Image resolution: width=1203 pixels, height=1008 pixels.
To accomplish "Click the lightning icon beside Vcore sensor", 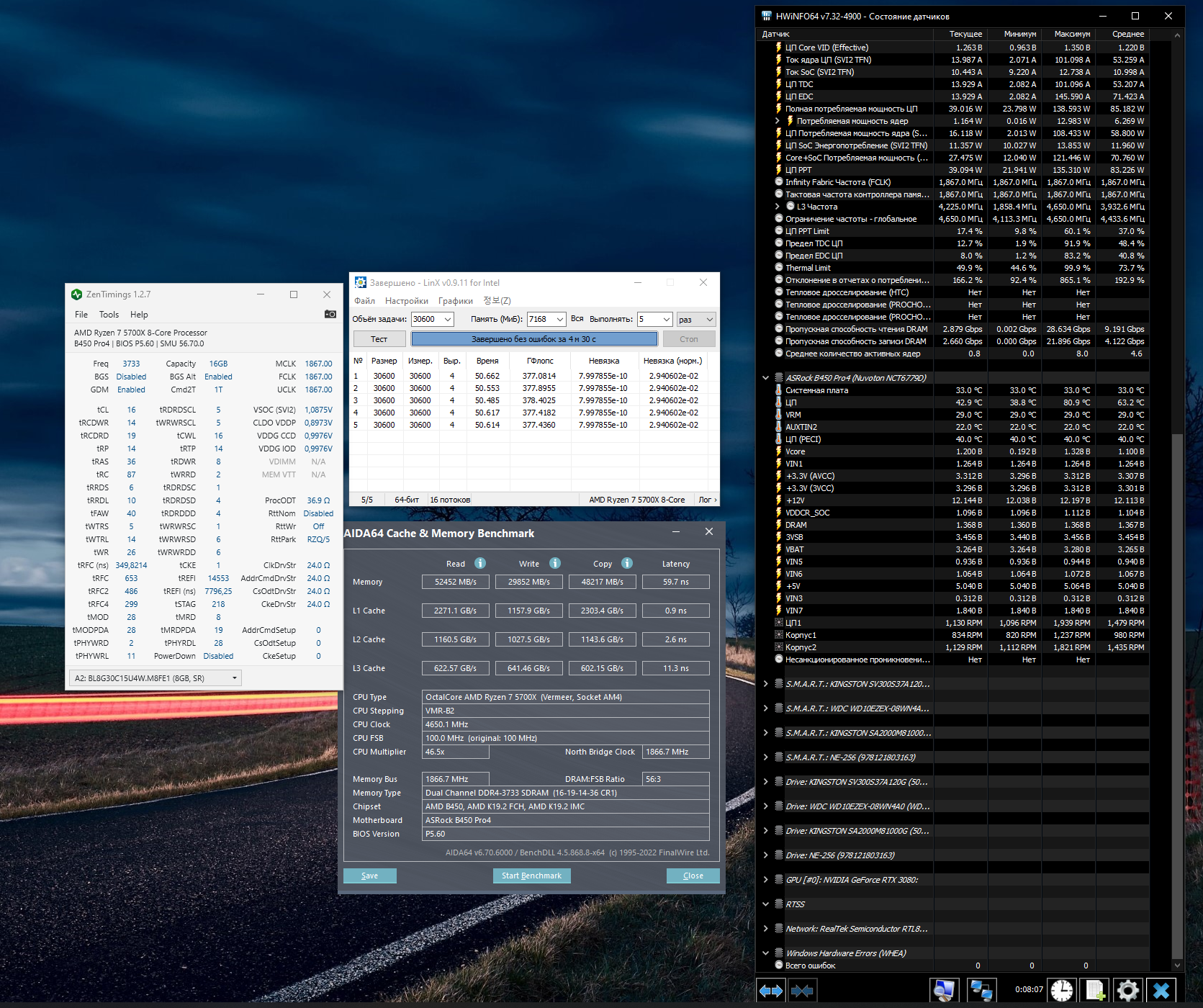I will (778, 451).
